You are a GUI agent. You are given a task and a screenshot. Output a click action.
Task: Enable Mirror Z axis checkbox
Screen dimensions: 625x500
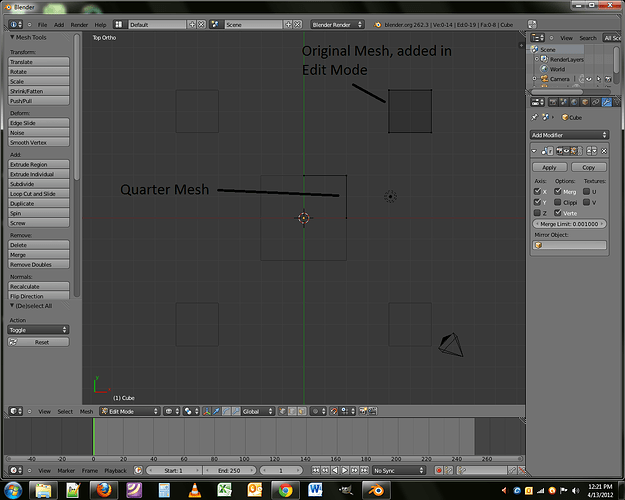[537, 213]
